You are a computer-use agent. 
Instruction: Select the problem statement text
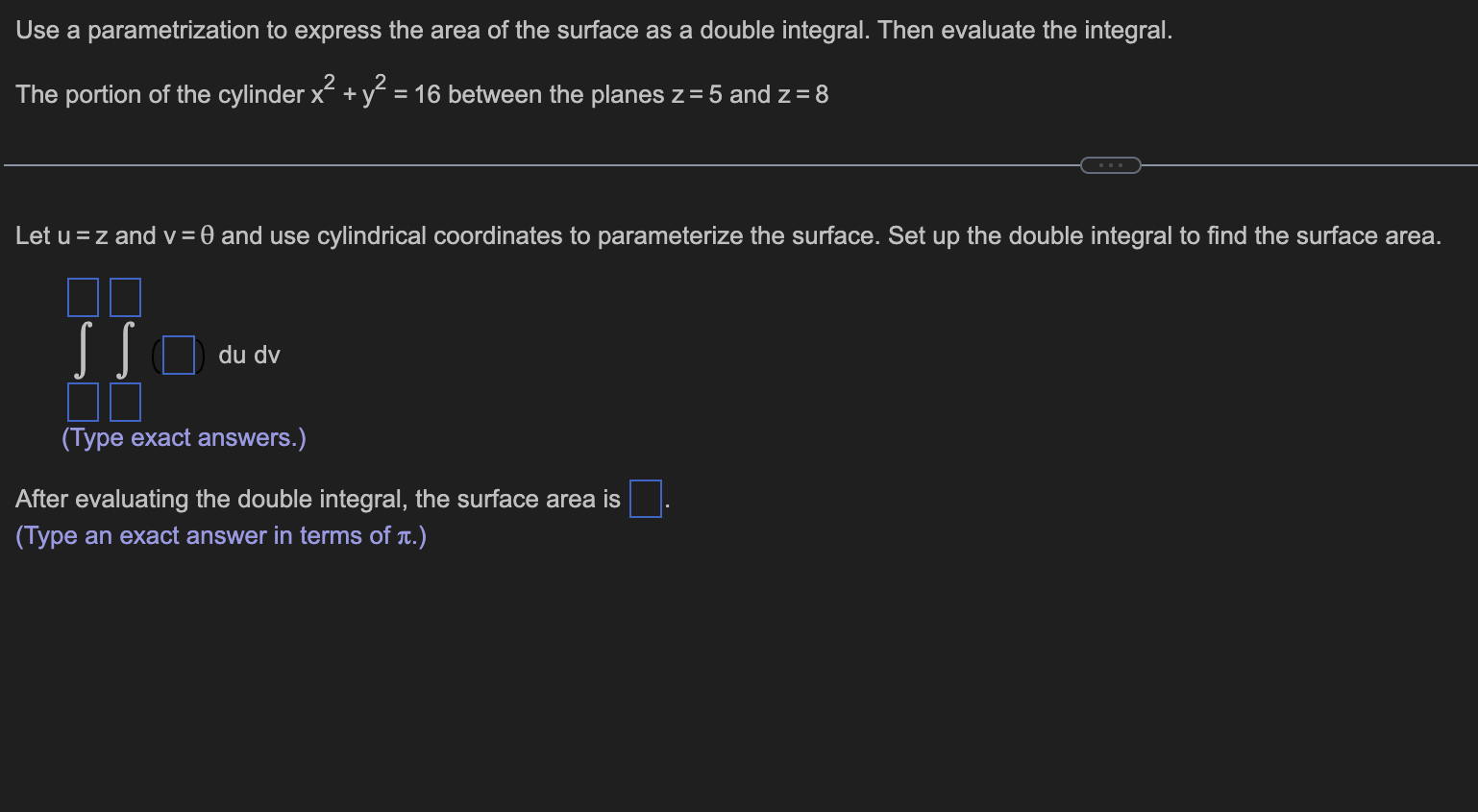[x=593, y=30]
